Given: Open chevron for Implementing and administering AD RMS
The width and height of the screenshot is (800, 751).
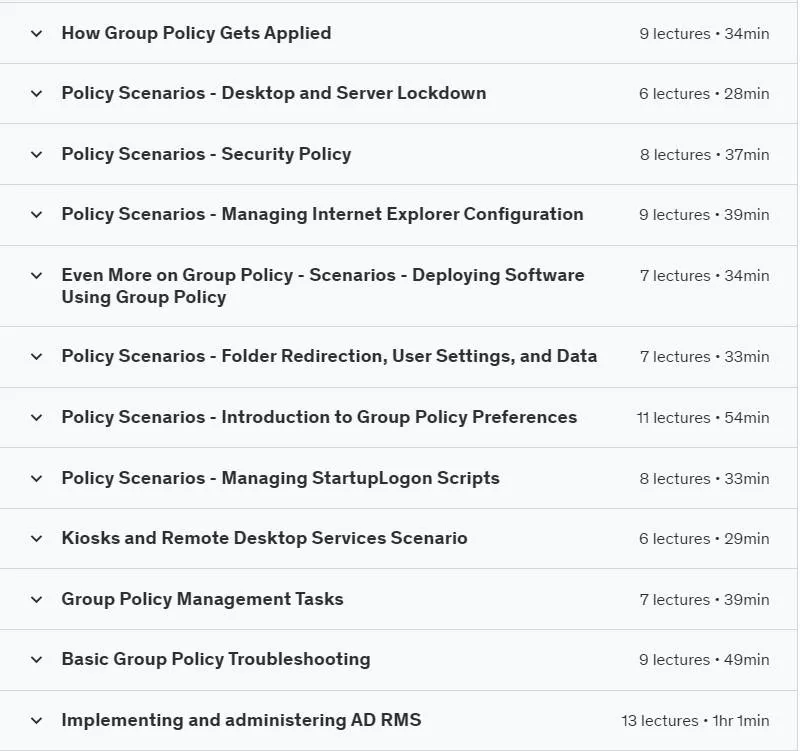Looking at the screenshot, I should (x=36, y=721).
